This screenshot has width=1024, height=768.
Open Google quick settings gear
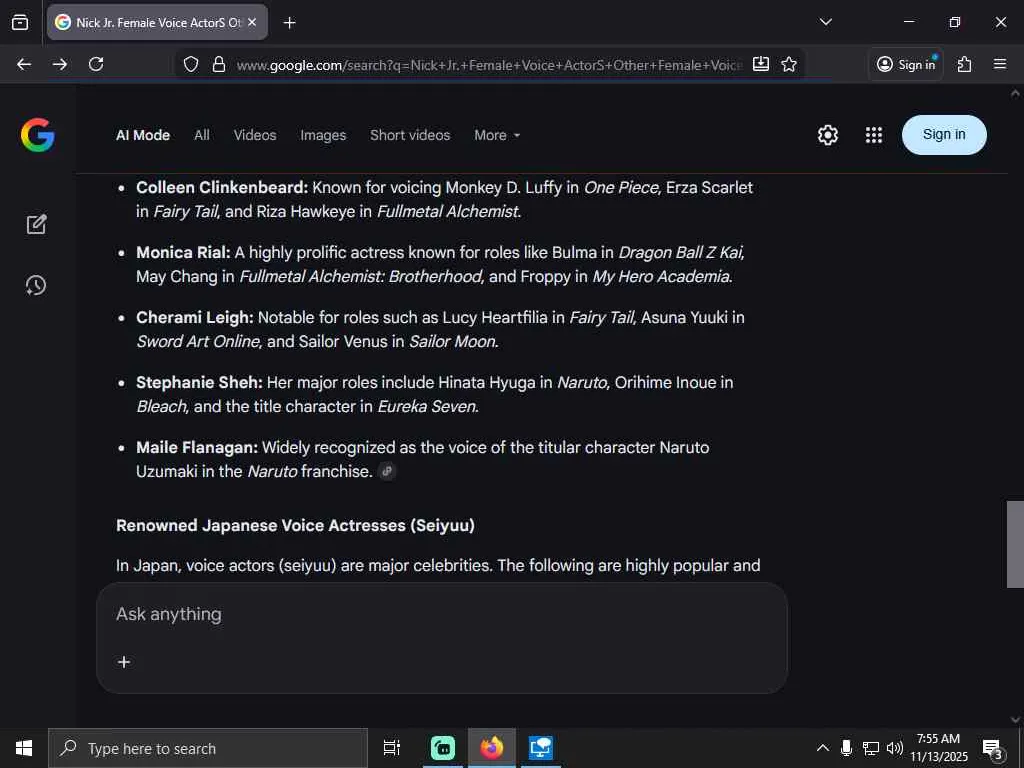[827, 135]
